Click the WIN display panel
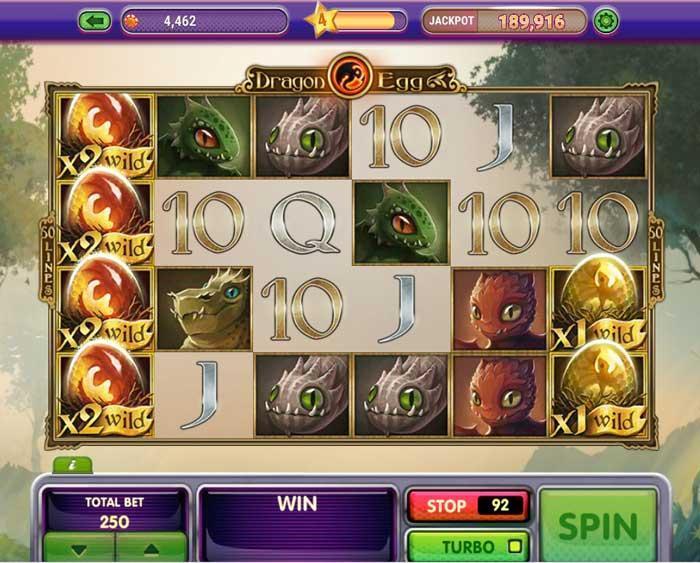The height and width of the screenshot is (563, 700). pyautogui.click(x=297, y=523)
